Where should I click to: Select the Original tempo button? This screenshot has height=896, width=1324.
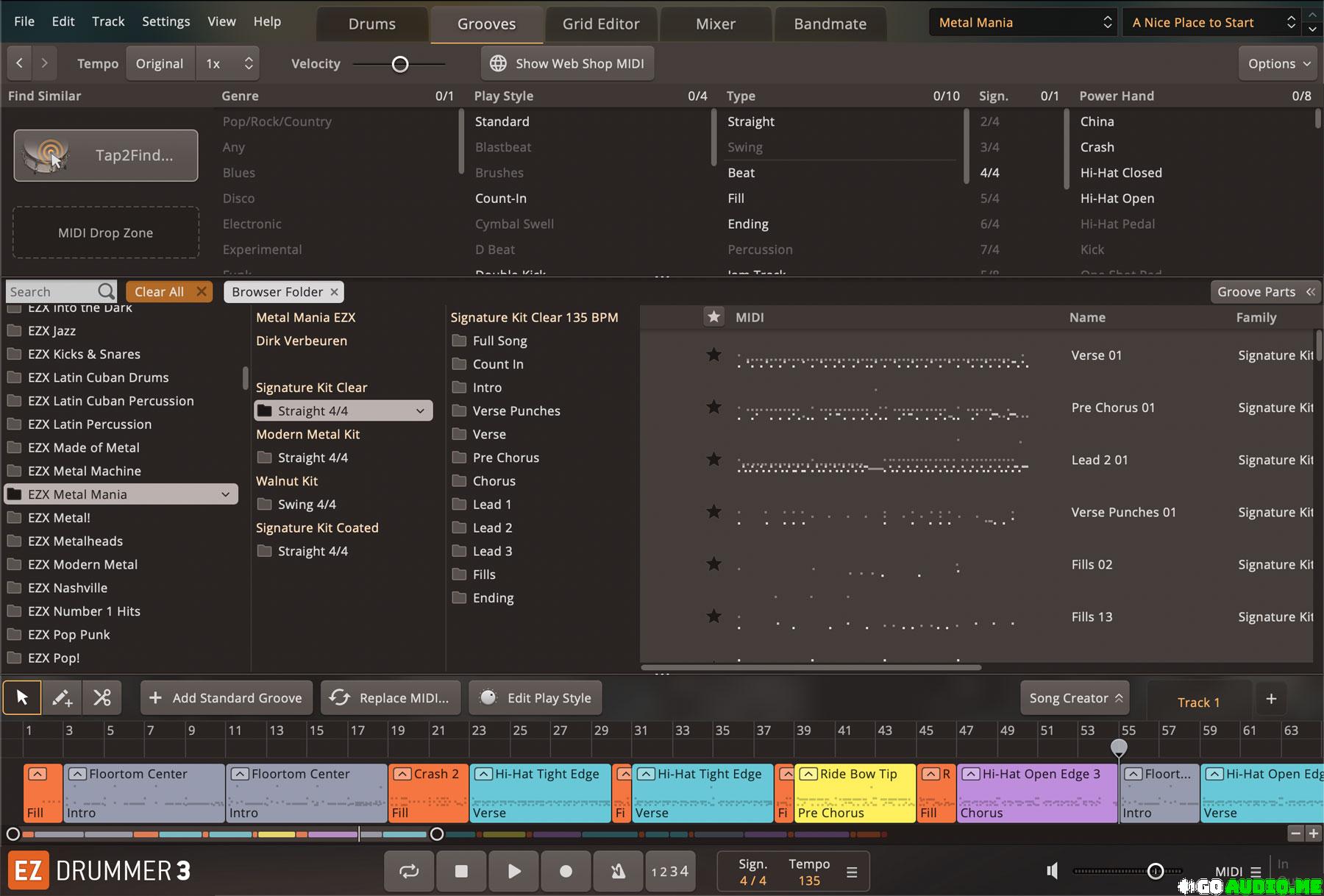tap(160, 63)
